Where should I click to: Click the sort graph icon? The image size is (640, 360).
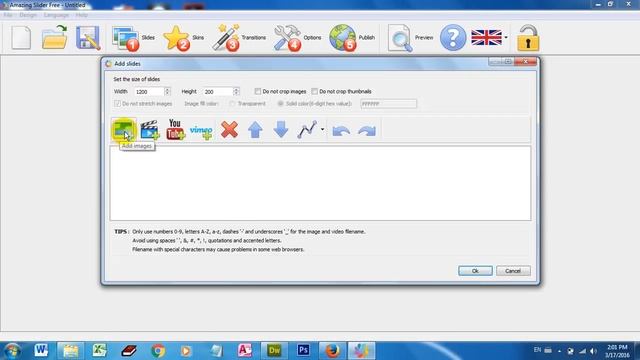pos(307,129)
